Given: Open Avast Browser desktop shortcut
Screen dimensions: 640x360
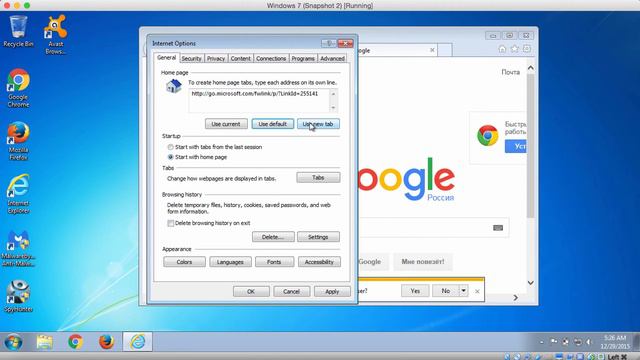Looking at the screenshot, I should pos(55,35).
